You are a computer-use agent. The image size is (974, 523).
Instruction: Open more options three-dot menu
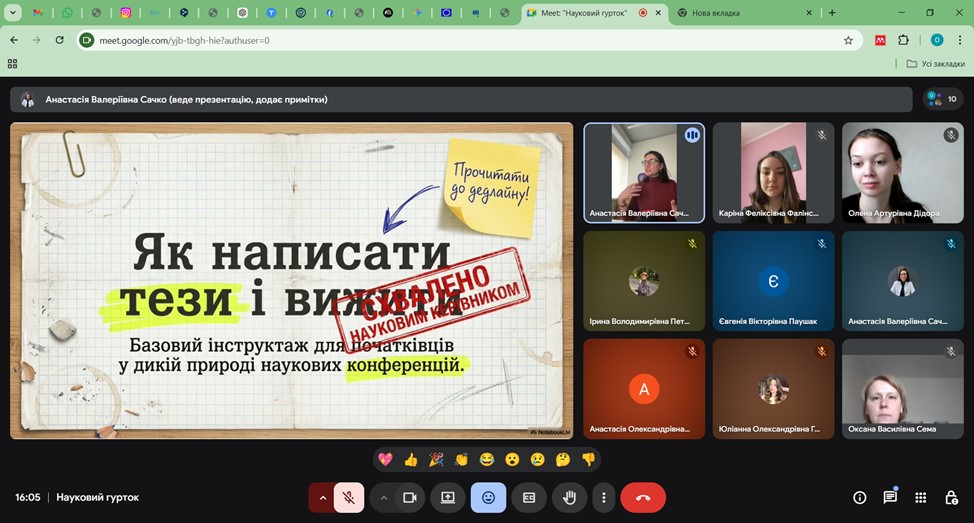coord(603,498)
